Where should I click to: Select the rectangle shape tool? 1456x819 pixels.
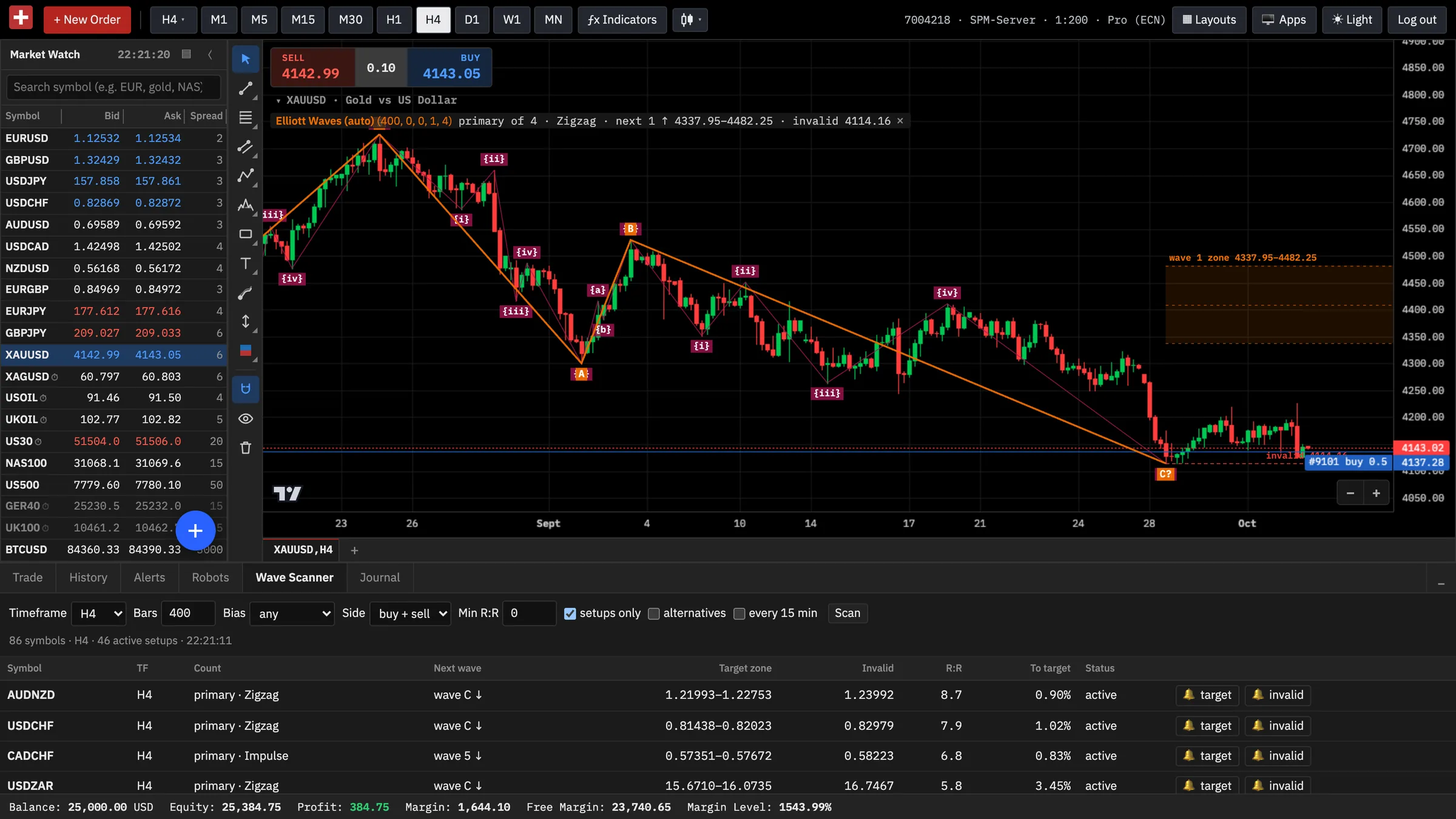click(246, 234)
